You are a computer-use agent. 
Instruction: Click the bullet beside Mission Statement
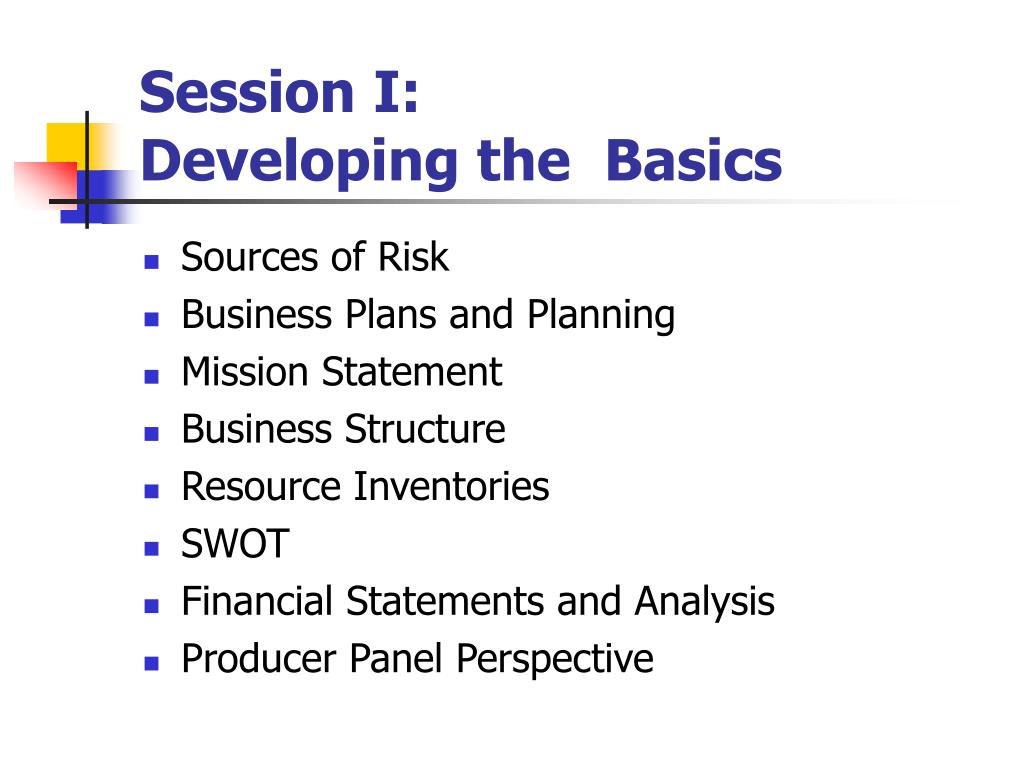pyautogui.click(x=152, y=377)
